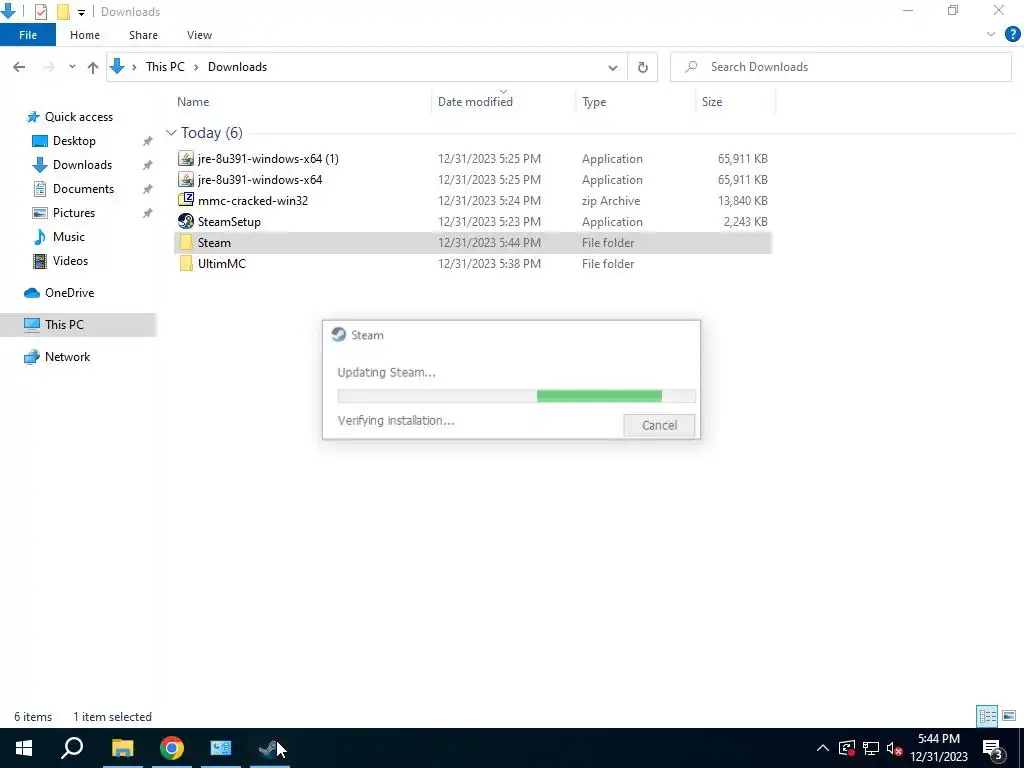Click the forward navigation arrow
This screenshot has width=1024, height=768.
(48, 67)
